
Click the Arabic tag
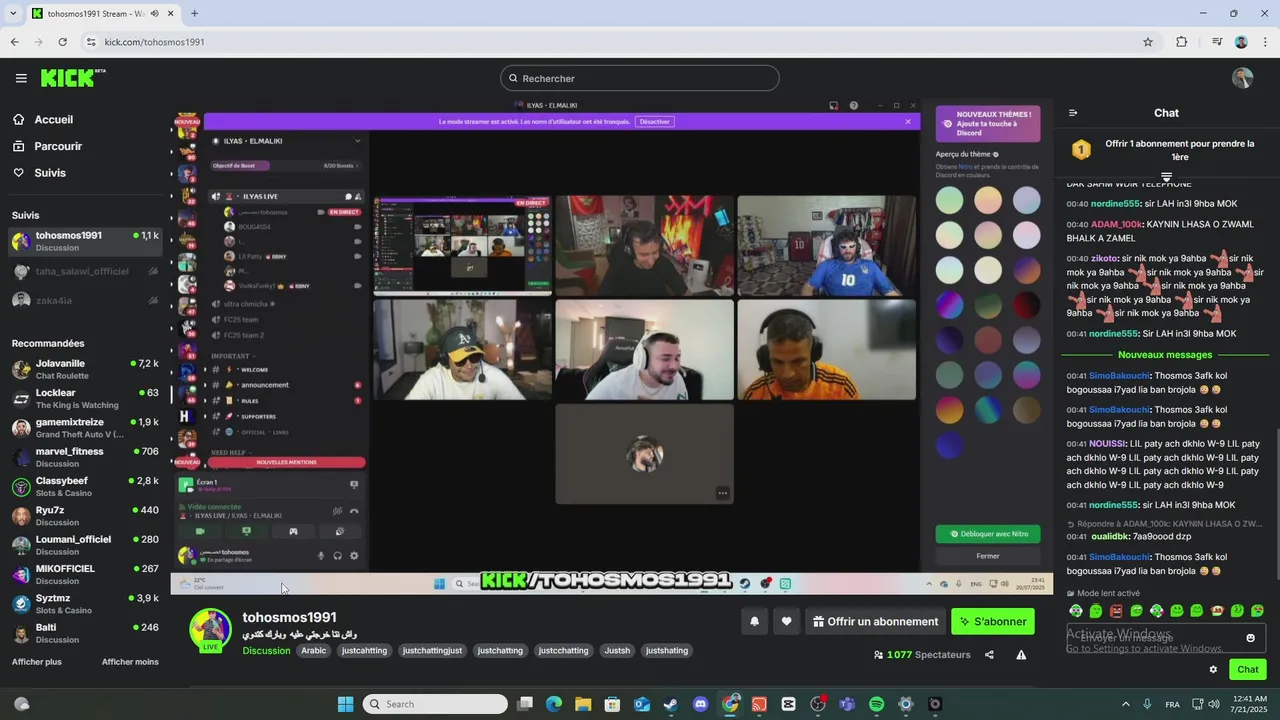[x=314, y=650]
